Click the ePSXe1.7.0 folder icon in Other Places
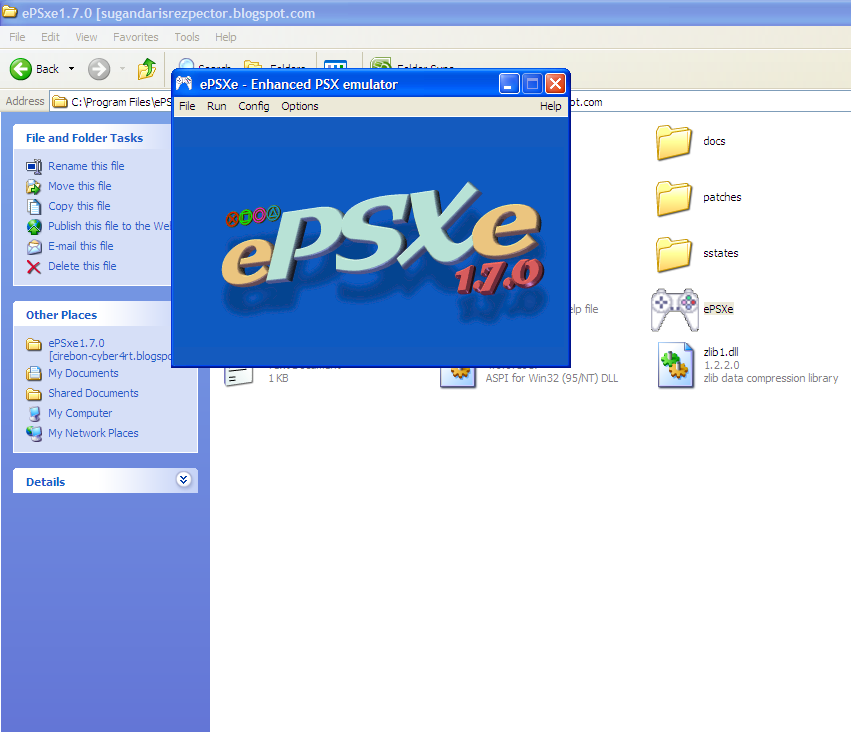 pyautogui.click(x=34, y=344)
